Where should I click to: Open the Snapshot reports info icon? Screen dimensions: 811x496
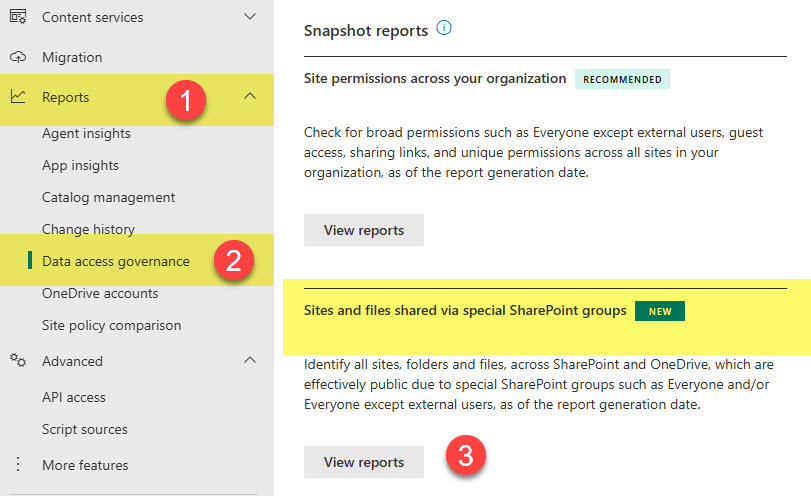click(444, 28)
